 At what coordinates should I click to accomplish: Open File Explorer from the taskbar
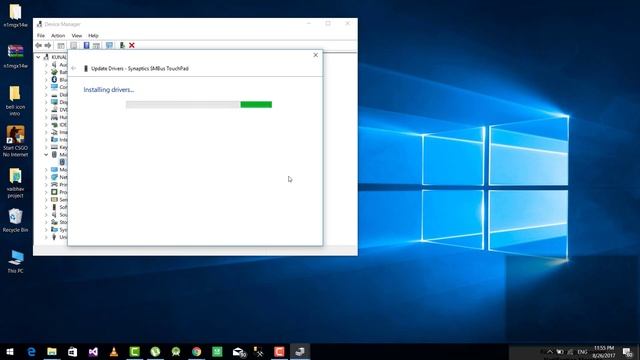click(52, 351)
